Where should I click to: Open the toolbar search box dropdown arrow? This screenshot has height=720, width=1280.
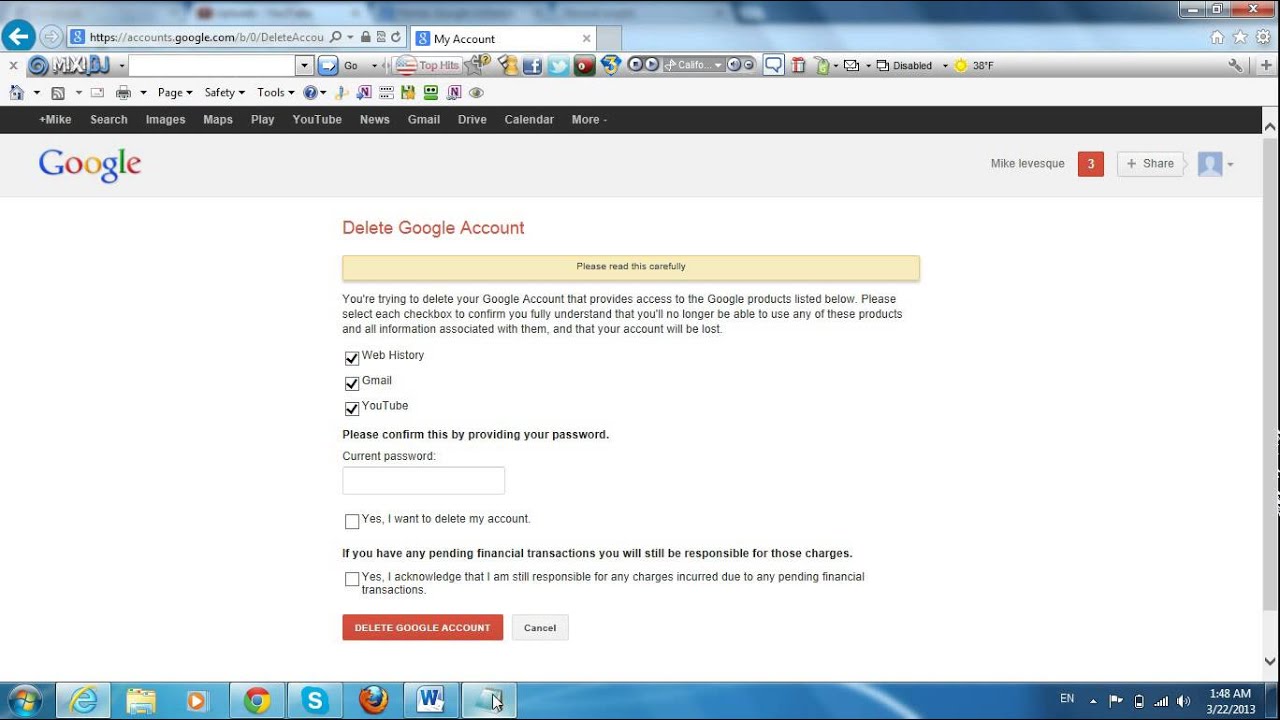305,66
